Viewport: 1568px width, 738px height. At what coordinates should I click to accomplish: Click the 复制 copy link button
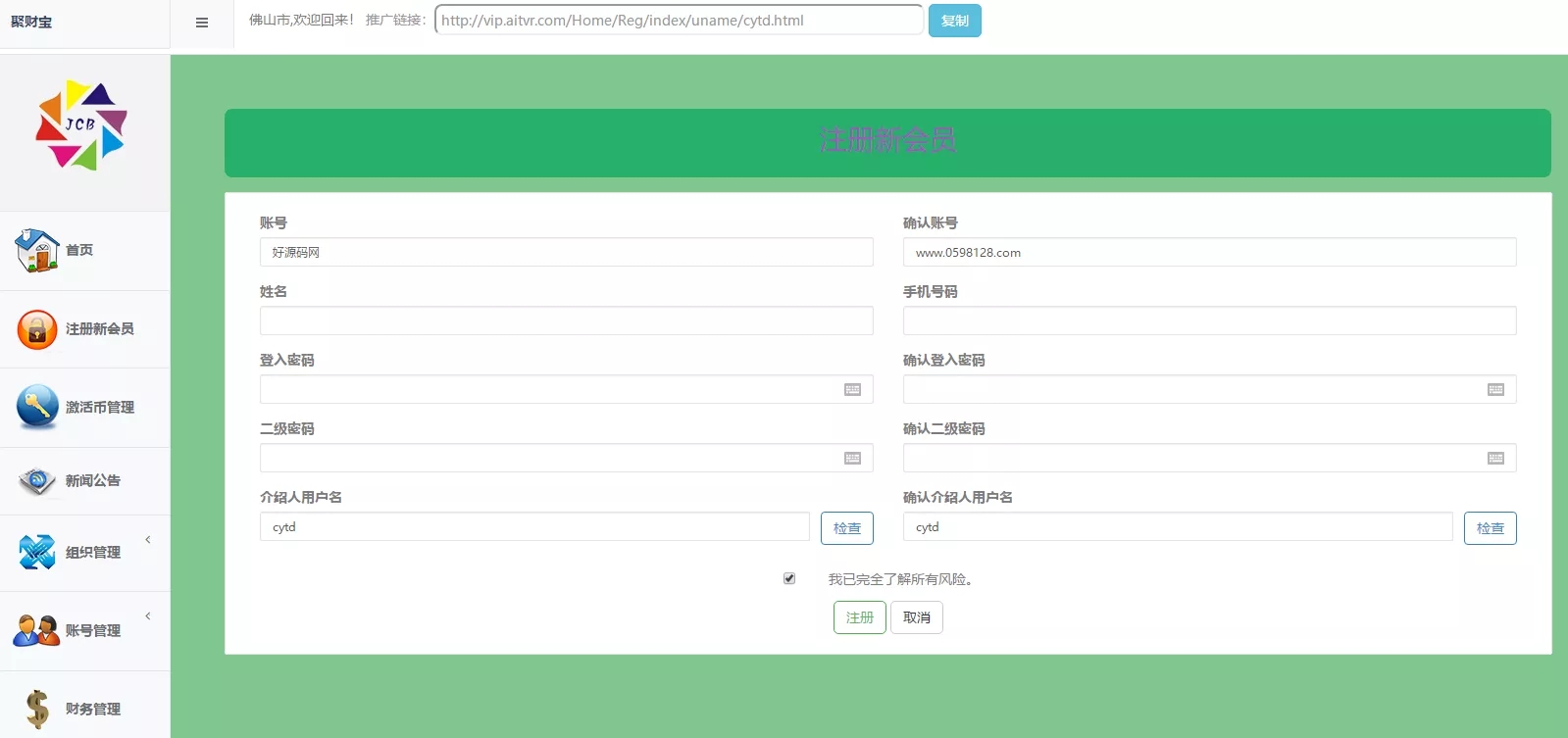(954, 21)
